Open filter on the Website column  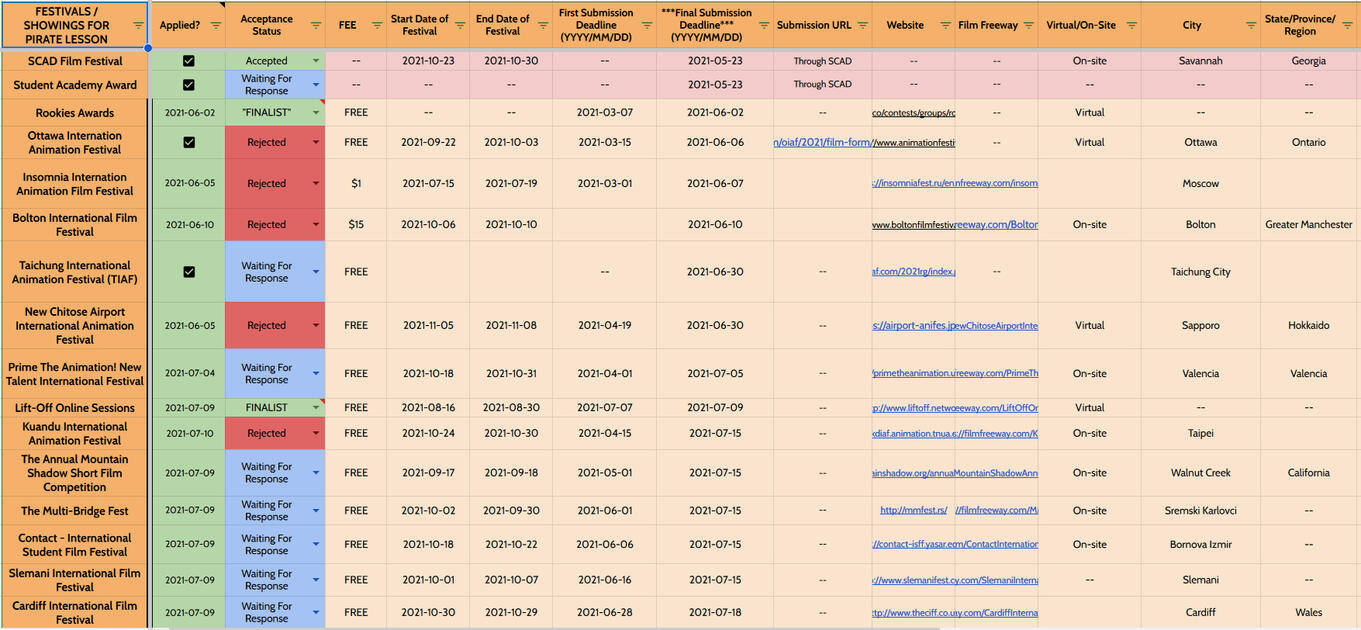[944, 25]
